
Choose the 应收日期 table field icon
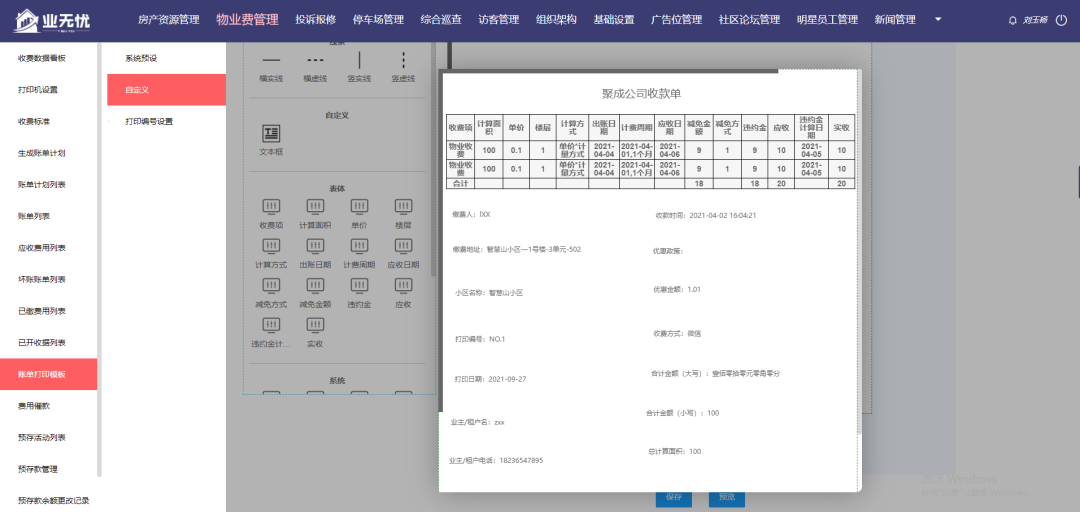(x=403, y=245)
